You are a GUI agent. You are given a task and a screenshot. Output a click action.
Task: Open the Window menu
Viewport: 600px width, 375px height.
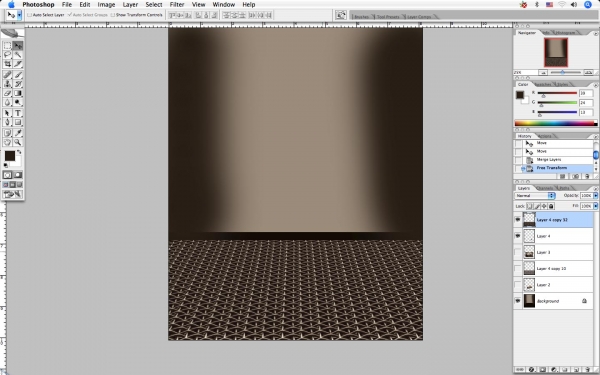pyautogui.click(x=223, y=5)
